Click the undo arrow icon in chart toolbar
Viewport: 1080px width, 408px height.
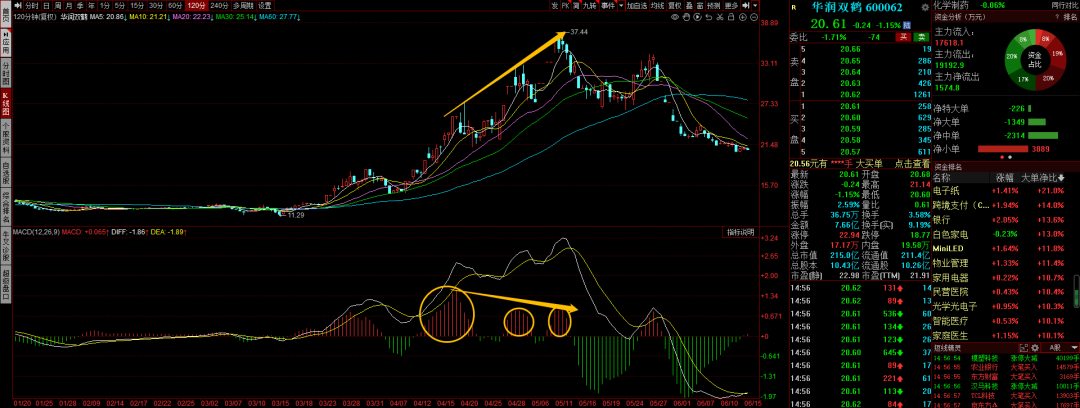(708, 17)
